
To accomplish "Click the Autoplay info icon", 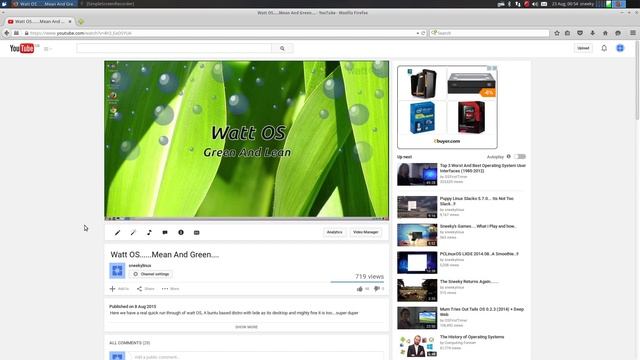I will [x=509, y=157].
